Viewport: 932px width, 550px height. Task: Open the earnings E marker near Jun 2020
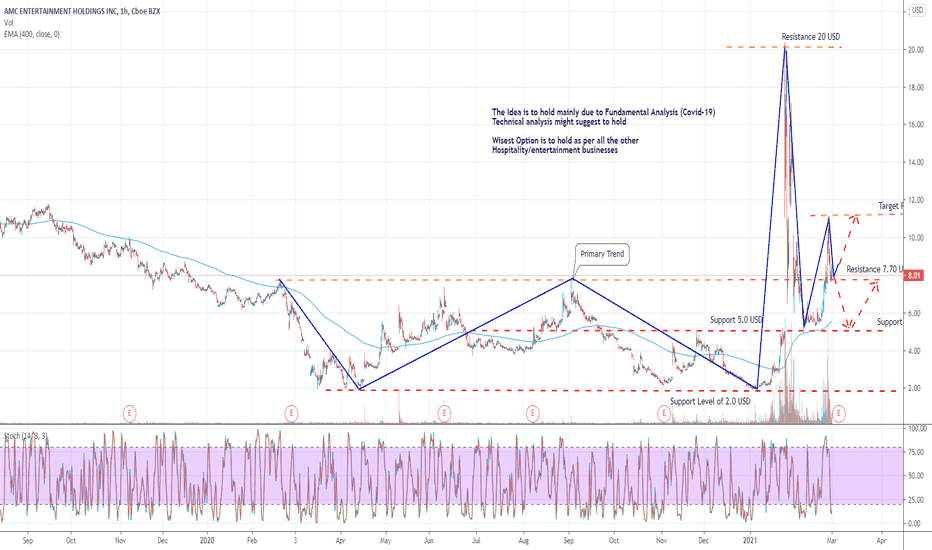pyautogui.click(x=444, y=413)
